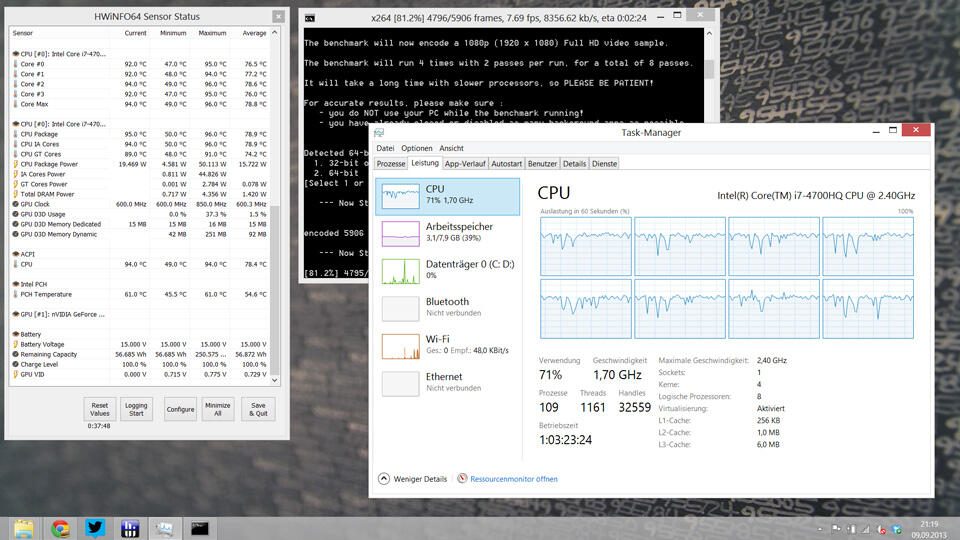960x540 pixels.
Task: Switch to the Dienste tab
Action: [604, 163]
